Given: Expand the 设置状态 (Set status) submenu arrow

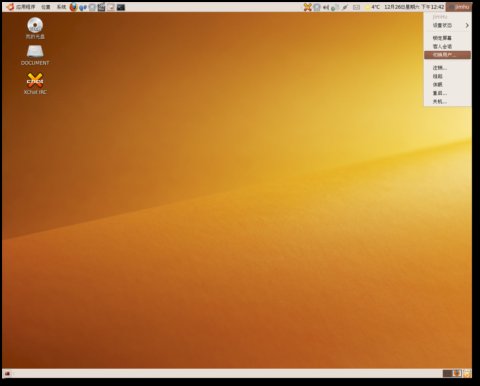Looking at the screenshot, I should pos(467,25).
